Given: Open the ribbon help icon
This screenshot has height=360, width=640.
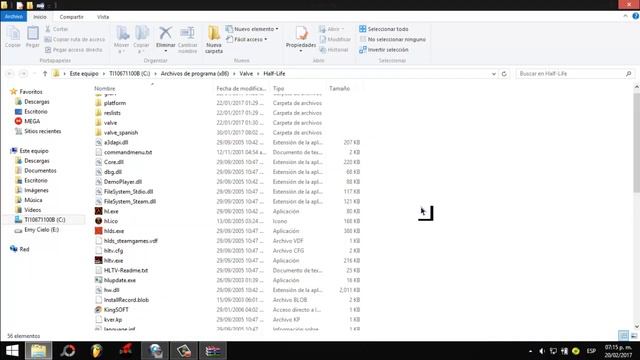Looking at the screenshot, I should [636, 16].
